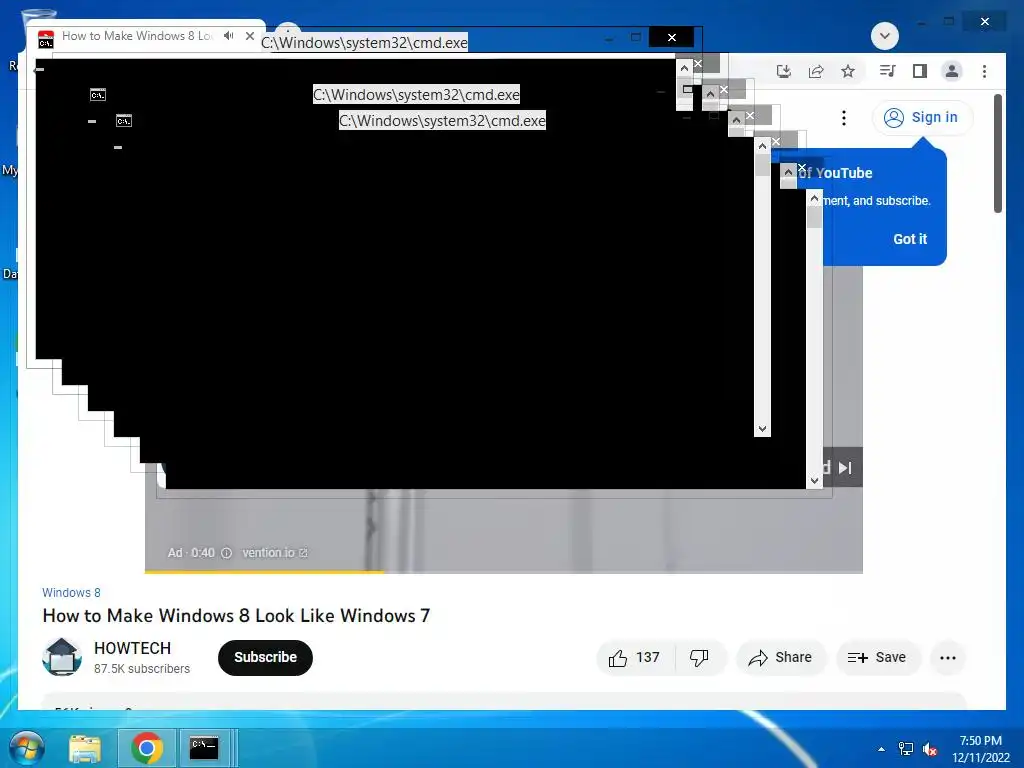Viewport: 1024px width, 768px height.
Task: Subscribe to HOWTECH channel
Action: click(265, 658)
